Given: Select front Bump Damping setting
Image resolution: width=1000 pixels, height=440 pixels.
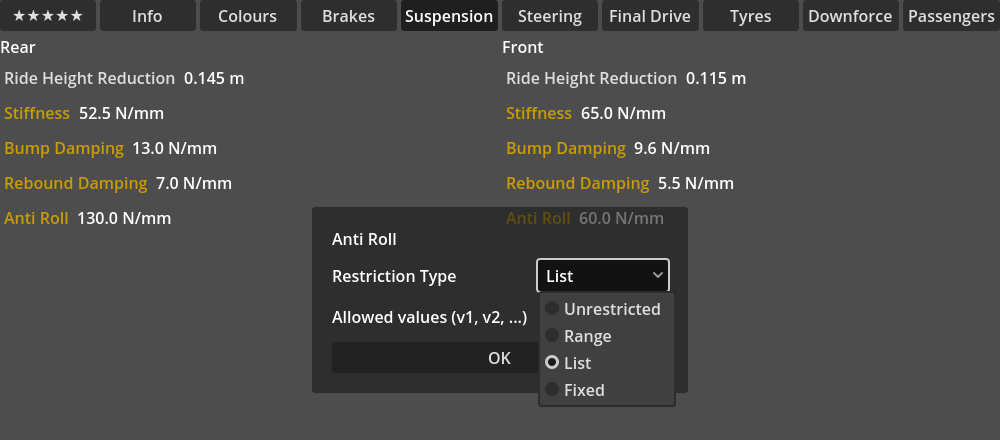Looking at the screenshot, I should coord(566,148).
